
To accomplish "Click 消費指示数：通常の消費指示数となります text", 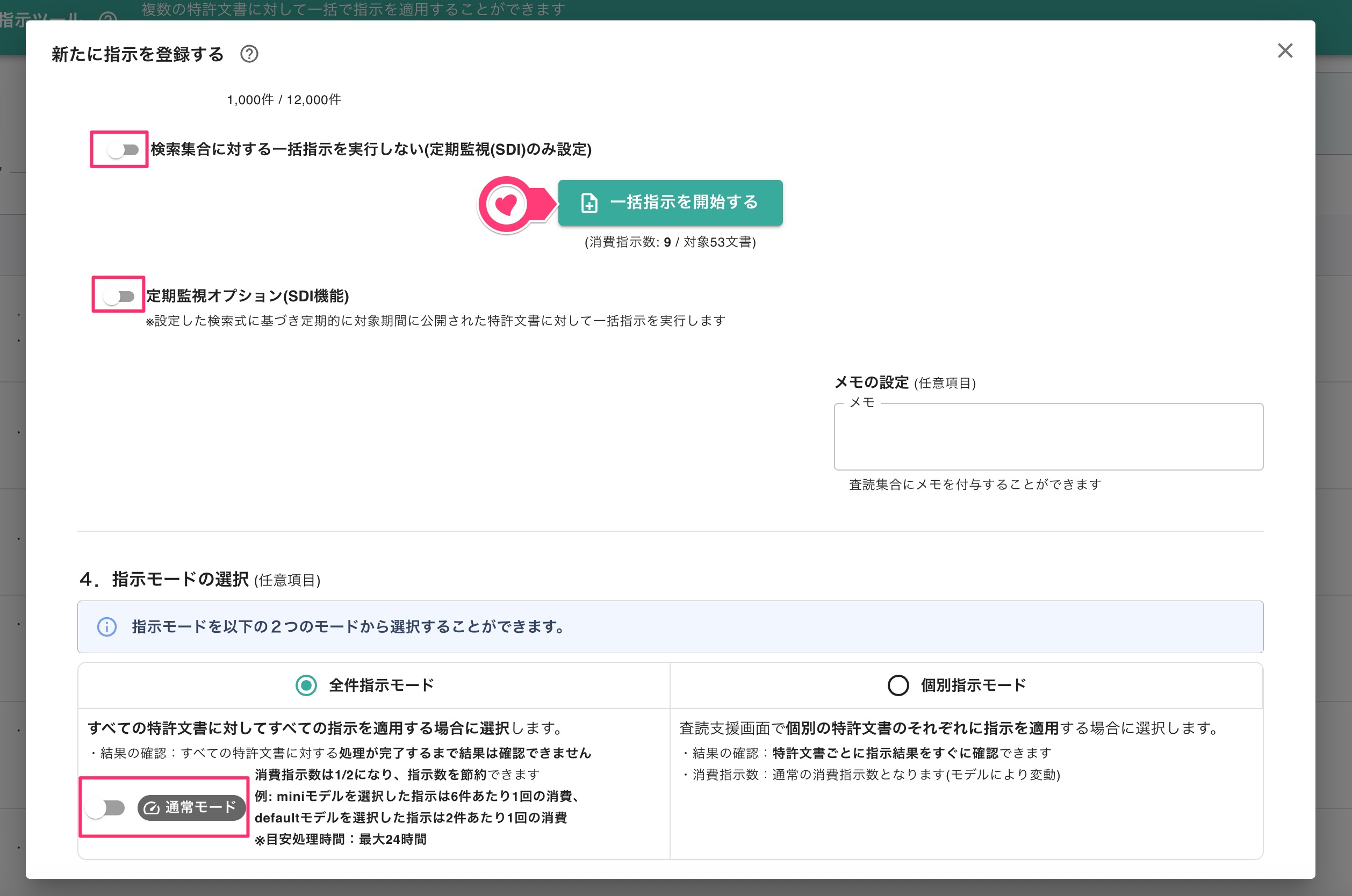I will [871, 774].
